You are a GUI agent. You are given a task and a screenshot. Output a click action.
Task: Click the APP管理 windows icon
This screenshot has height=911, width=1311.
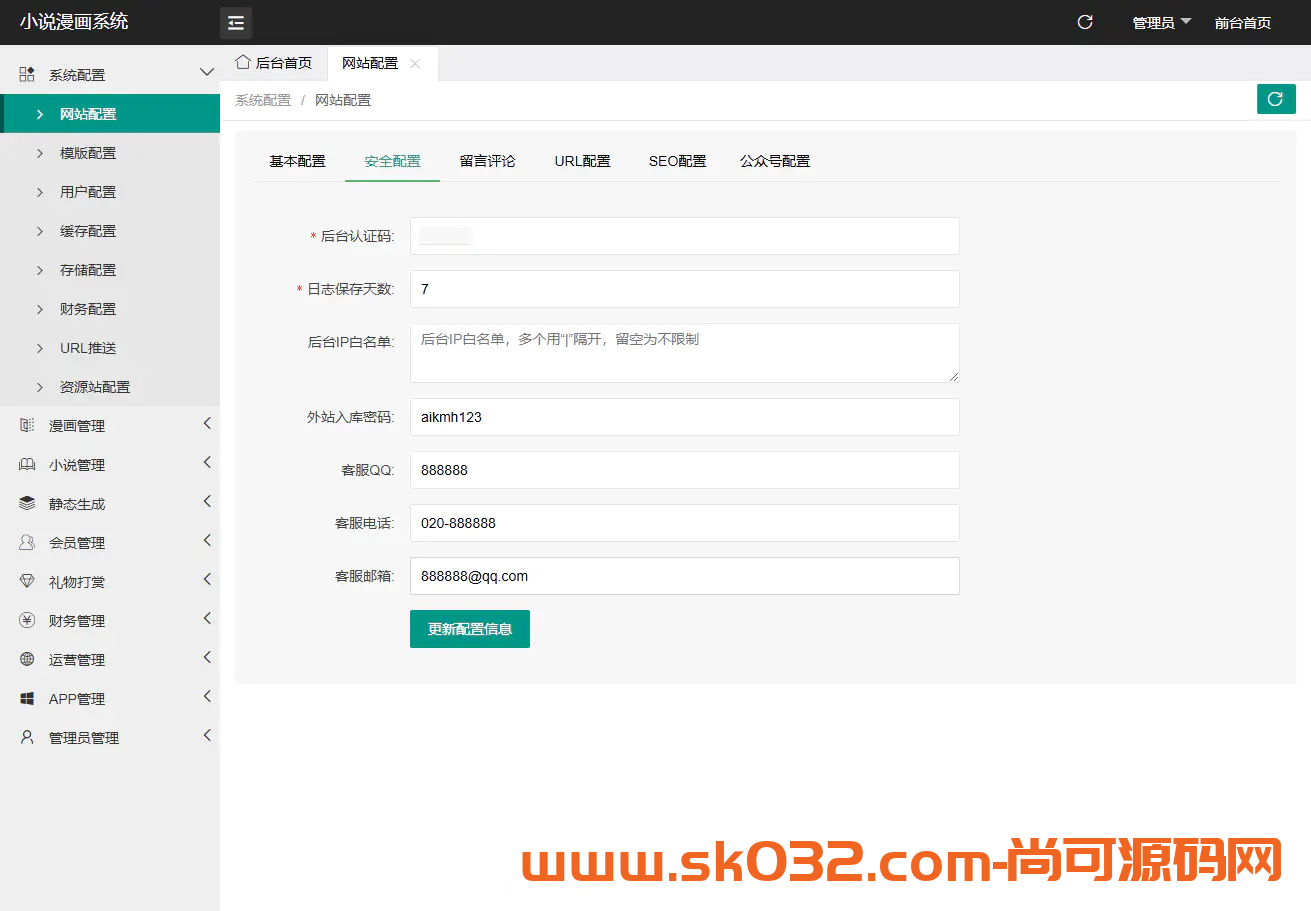(27, 698)
